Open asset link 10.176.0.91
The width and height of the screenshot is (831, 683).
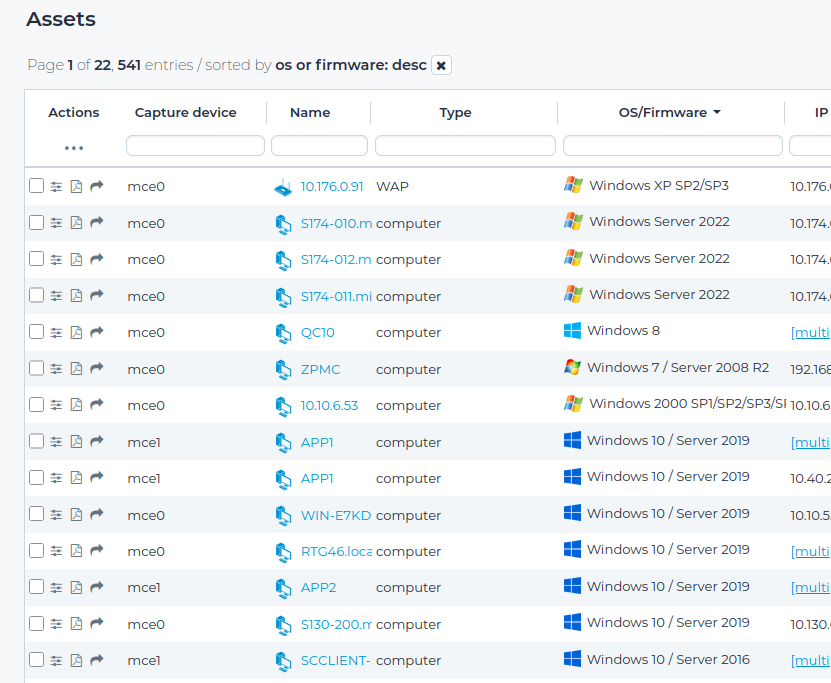332,187
